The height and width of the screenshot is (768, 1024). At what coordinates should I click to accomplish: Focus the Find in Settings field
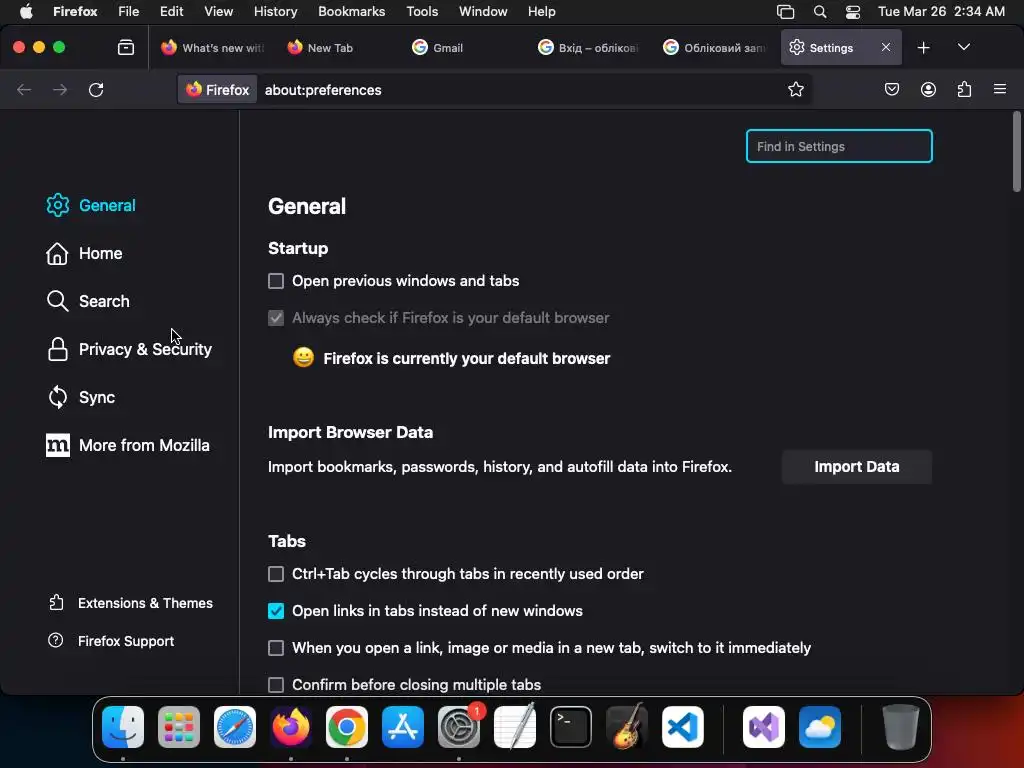(x=839, y=146)
